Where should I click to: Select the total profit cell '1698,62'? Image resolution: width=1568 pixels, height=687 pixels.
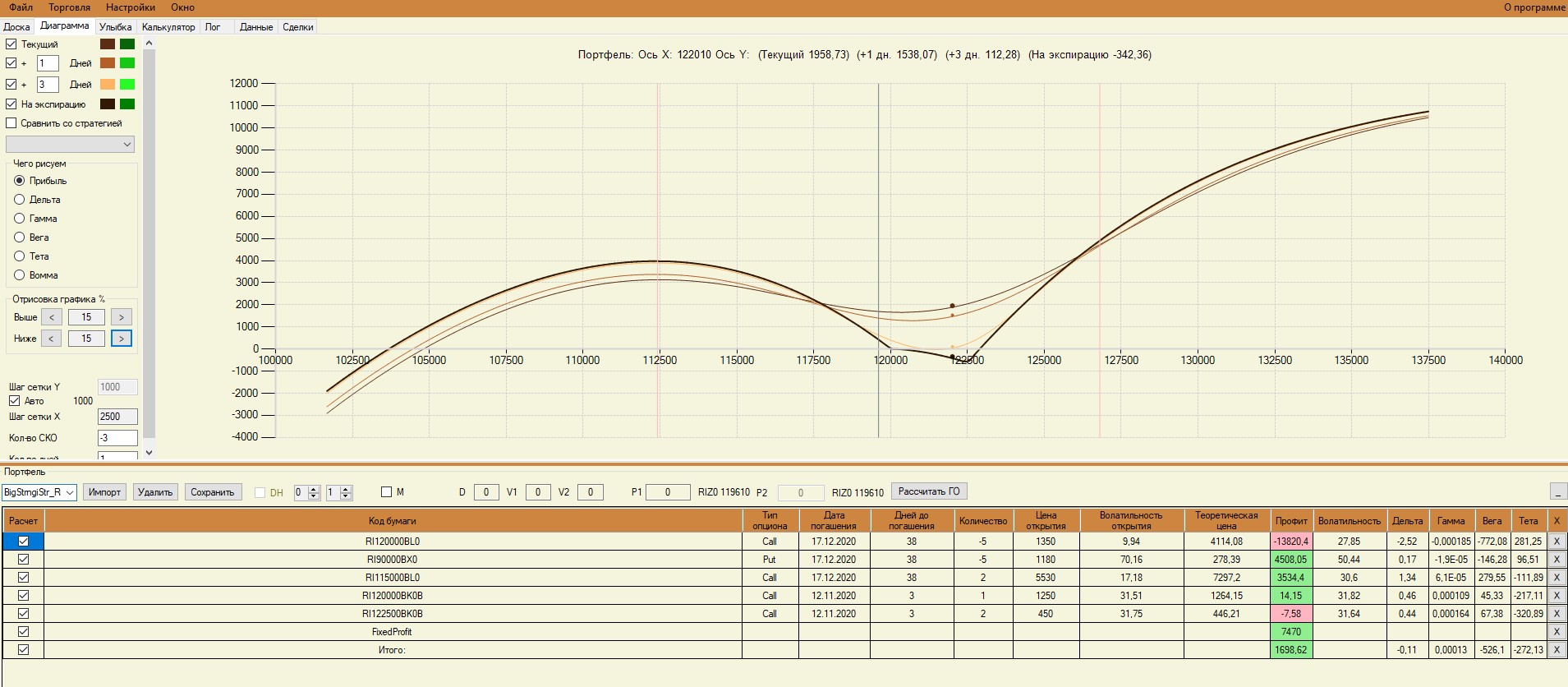[1291, 650]
